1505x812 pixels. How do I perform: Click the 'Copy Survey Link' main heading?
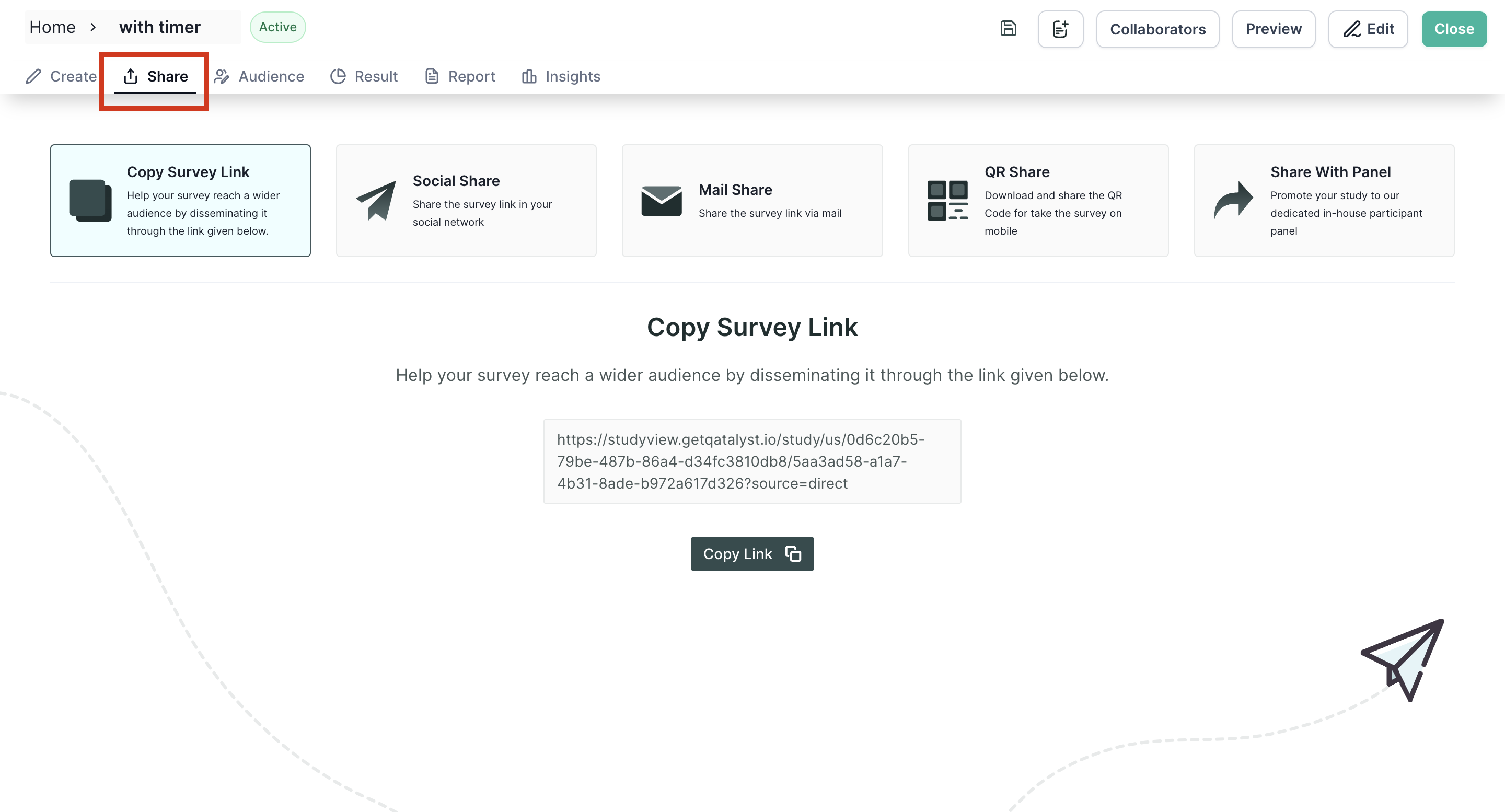[752, 327]
